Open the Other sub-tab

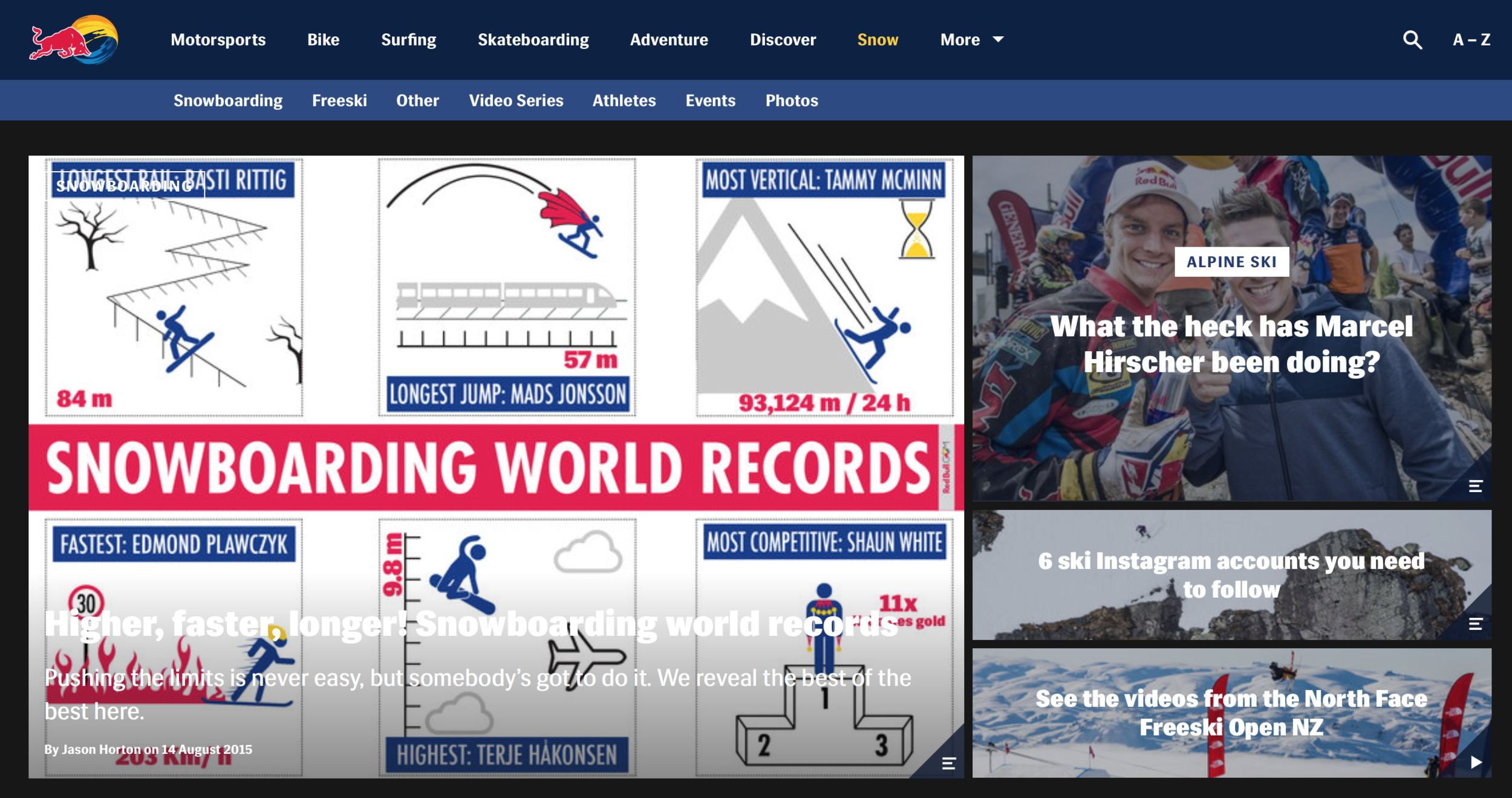pos(417,100)
